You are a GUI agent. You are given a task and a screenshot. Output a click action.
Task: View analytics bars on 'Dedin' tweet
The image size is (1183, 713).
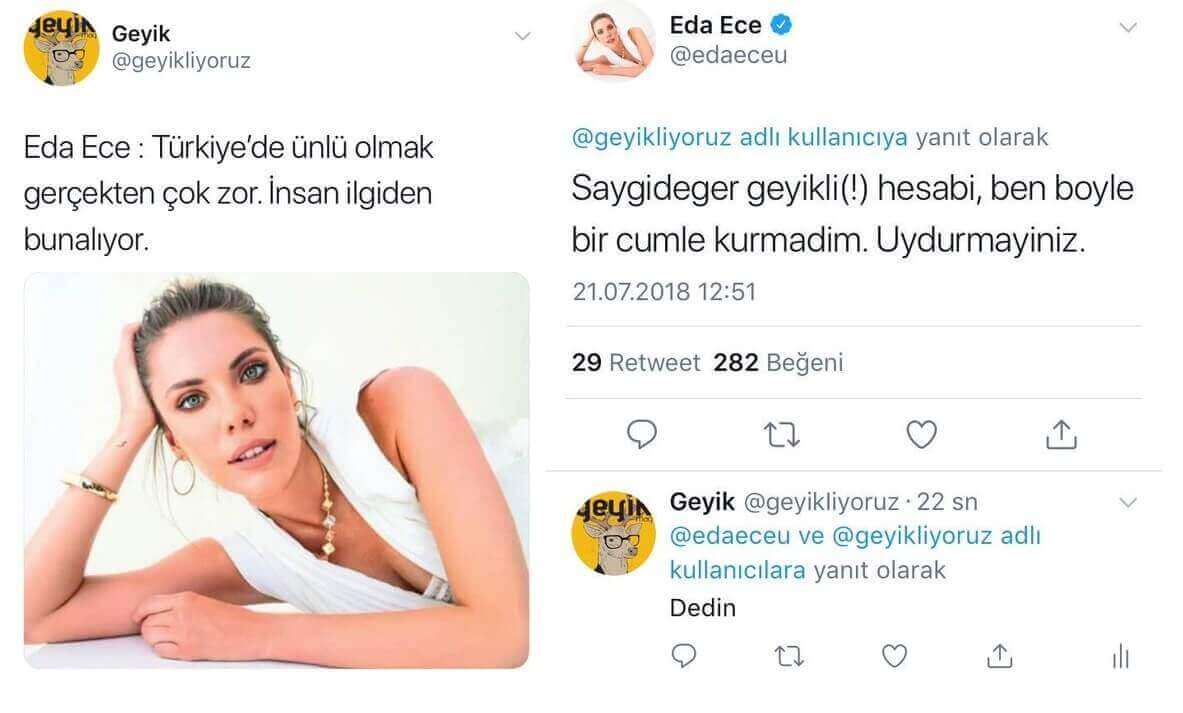[1120, 656]
